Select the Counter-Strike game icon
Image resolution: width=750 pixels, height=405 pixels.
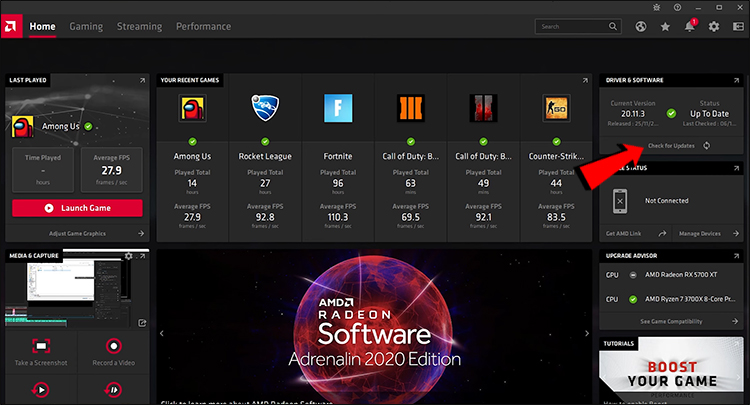tap(556, 108)
